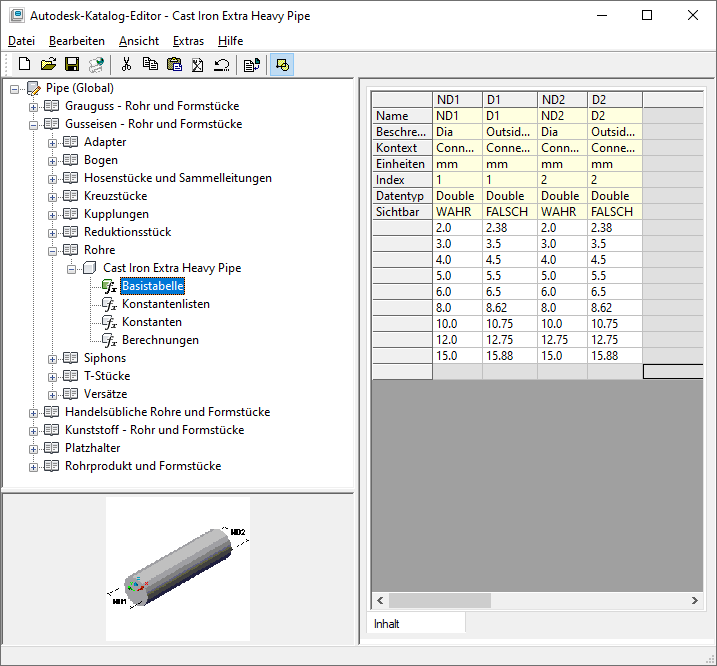Click the Cast Iron Extra Heavy Pipe cube icon
Viewport: 717px width, 666px height.
(90, 268)
